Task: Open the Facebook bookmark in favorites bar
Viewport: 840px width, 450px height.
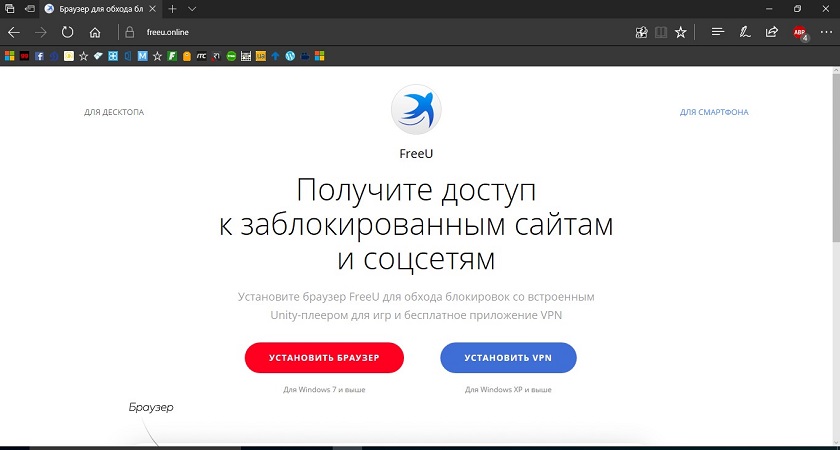Action: [39, 55]
